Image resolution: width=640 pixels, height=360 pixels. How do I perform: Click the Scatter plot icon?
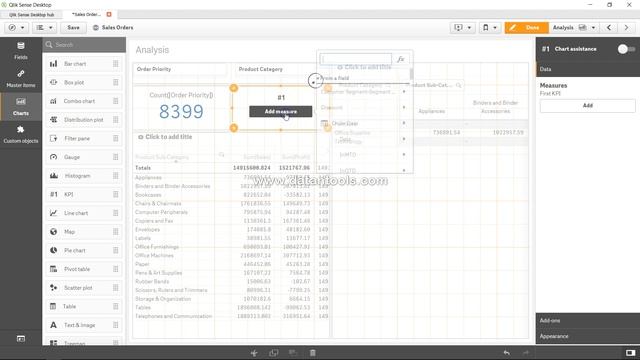point(53,288)
